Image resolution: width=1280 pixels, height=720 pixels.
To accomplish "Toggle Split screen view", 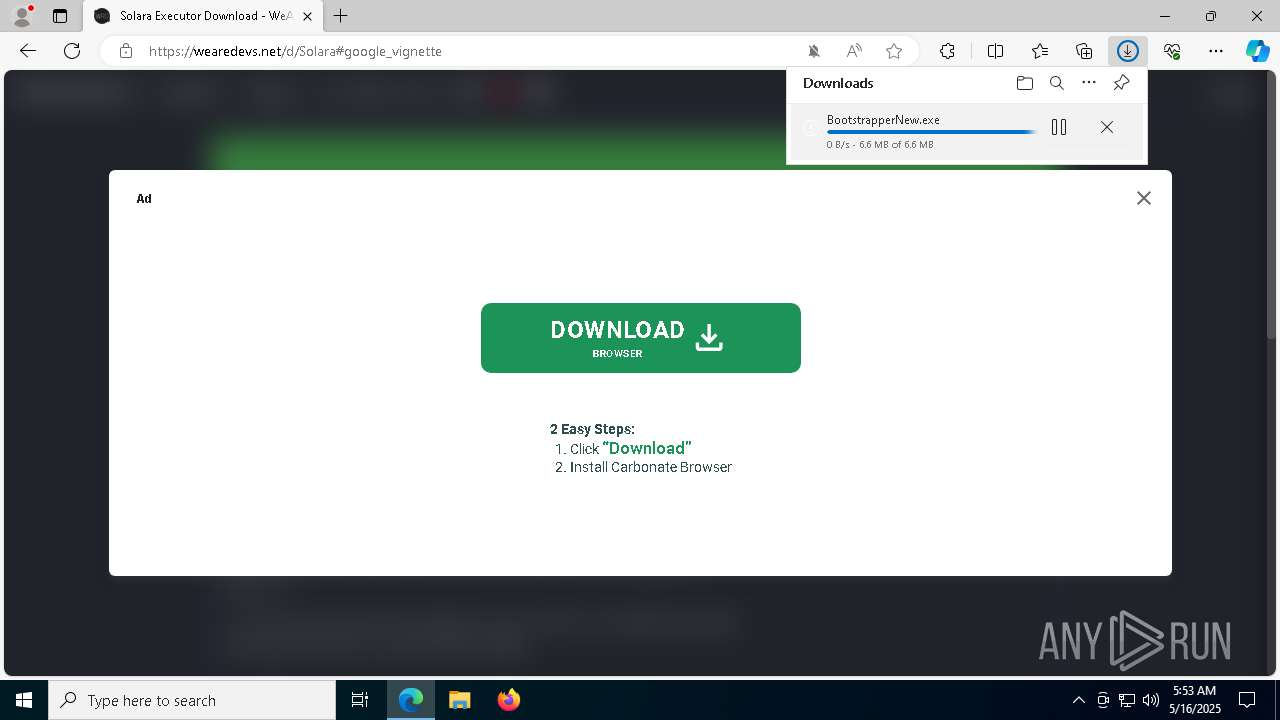I will [x=996, y=51].
